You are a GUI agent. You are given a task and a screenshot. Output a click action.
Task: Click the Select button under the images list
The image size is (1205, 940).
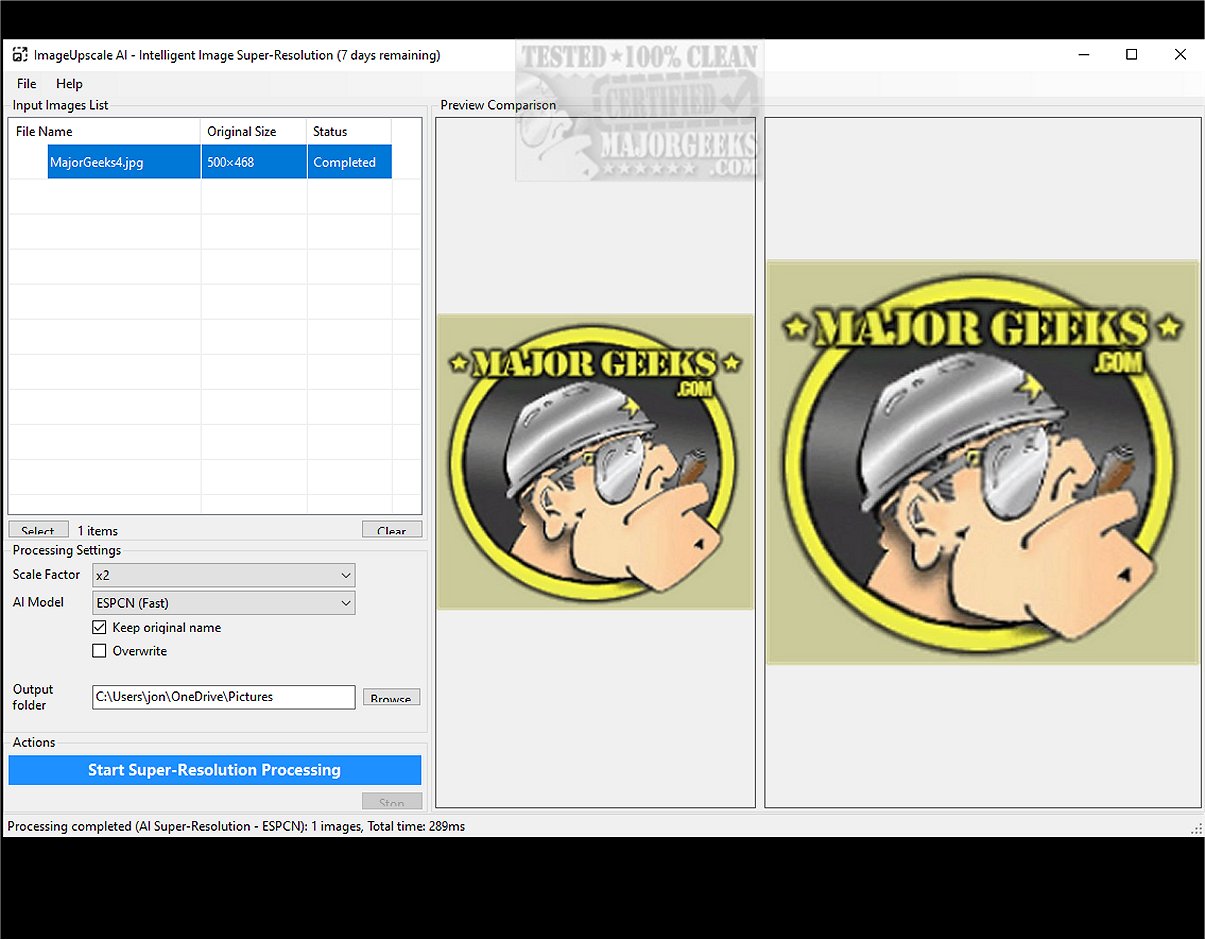tap(38, 530)
